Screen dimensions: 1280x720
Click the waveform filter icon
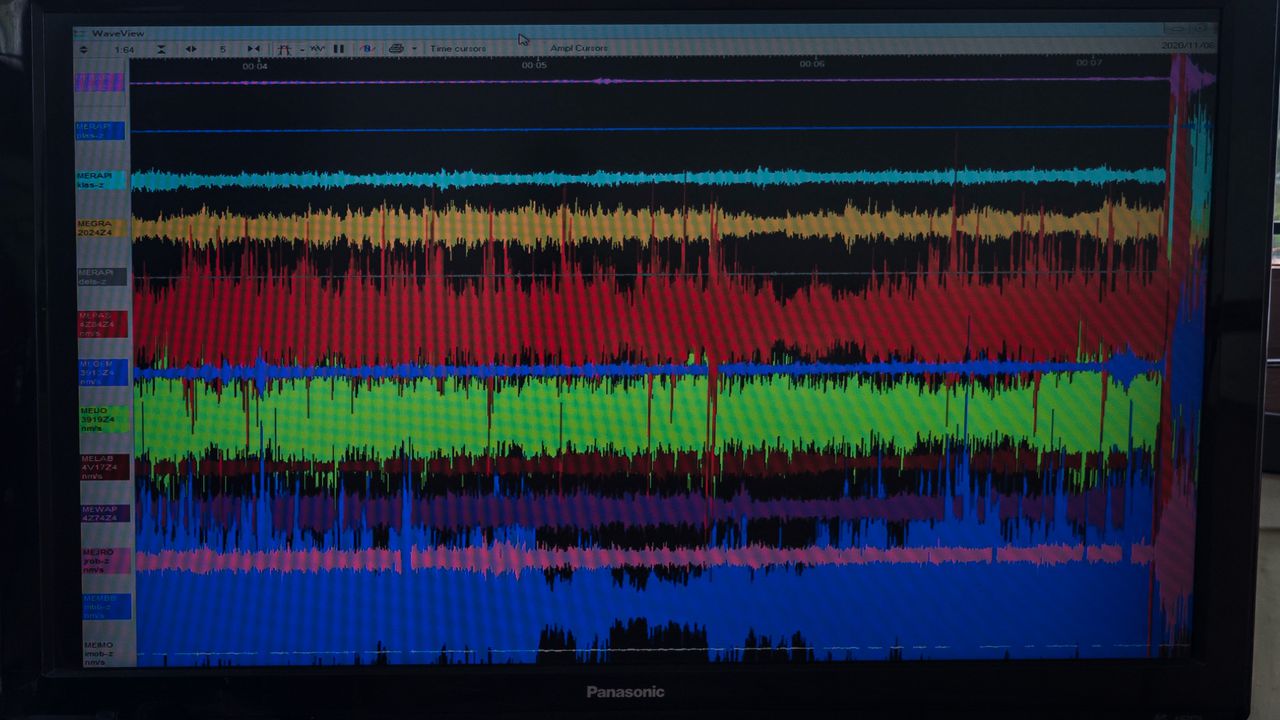coord(316,49)
